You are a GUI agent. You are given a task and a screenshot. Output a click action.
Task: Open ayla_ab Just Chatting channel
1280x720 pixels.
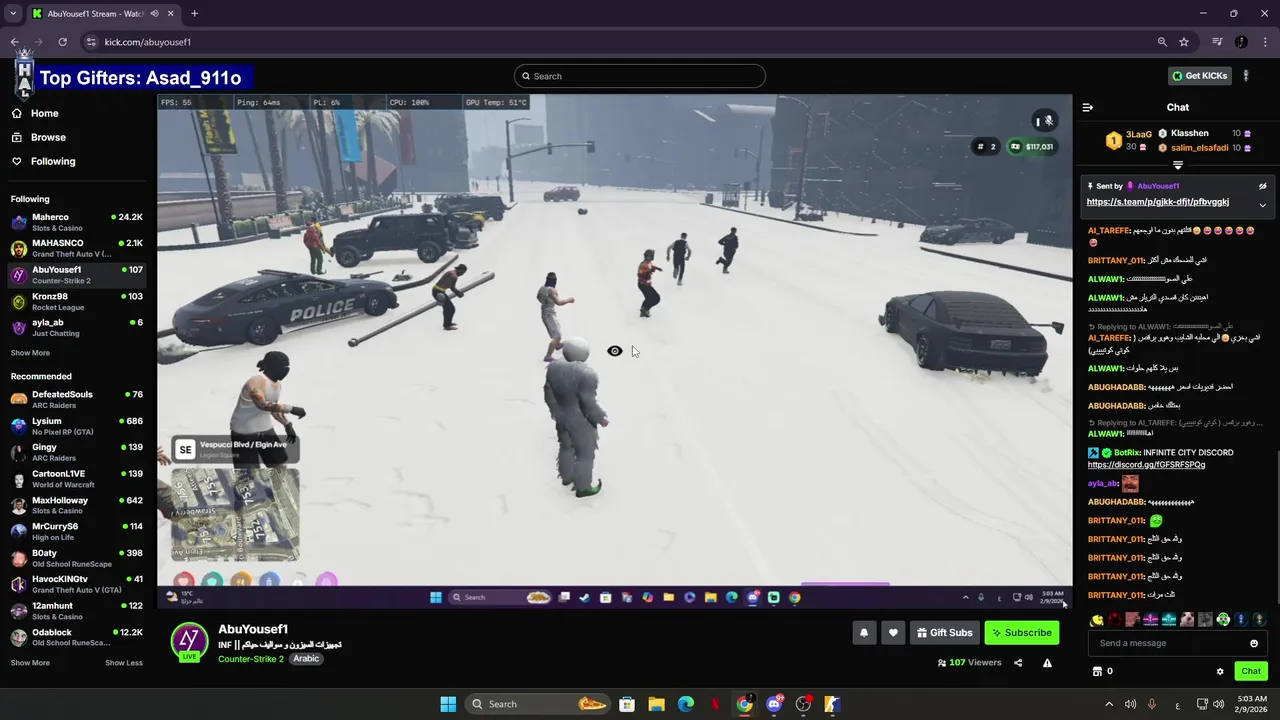point(76,328)
